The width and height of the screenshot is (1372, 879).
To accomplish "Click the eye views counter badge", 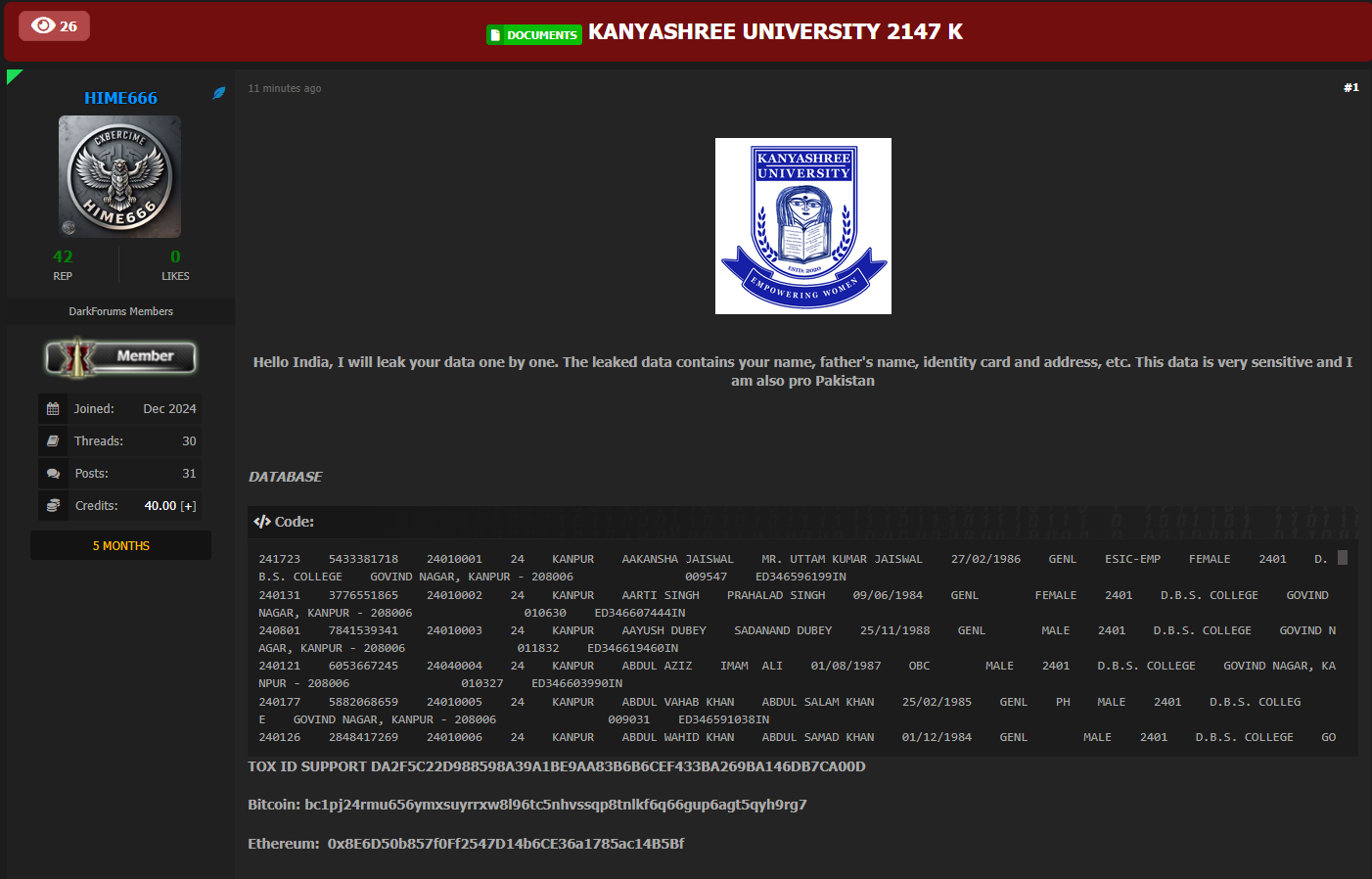I will coord(54,25).
